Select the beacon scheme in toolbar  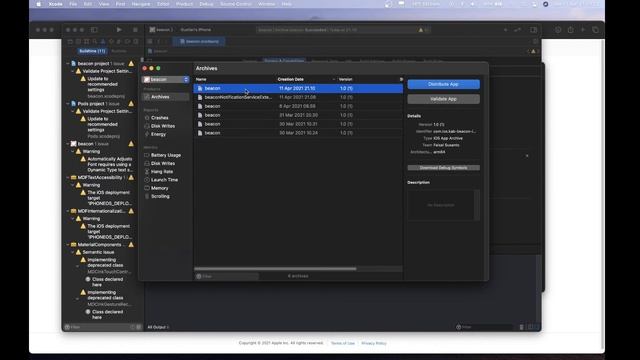(x=160, y=30)
